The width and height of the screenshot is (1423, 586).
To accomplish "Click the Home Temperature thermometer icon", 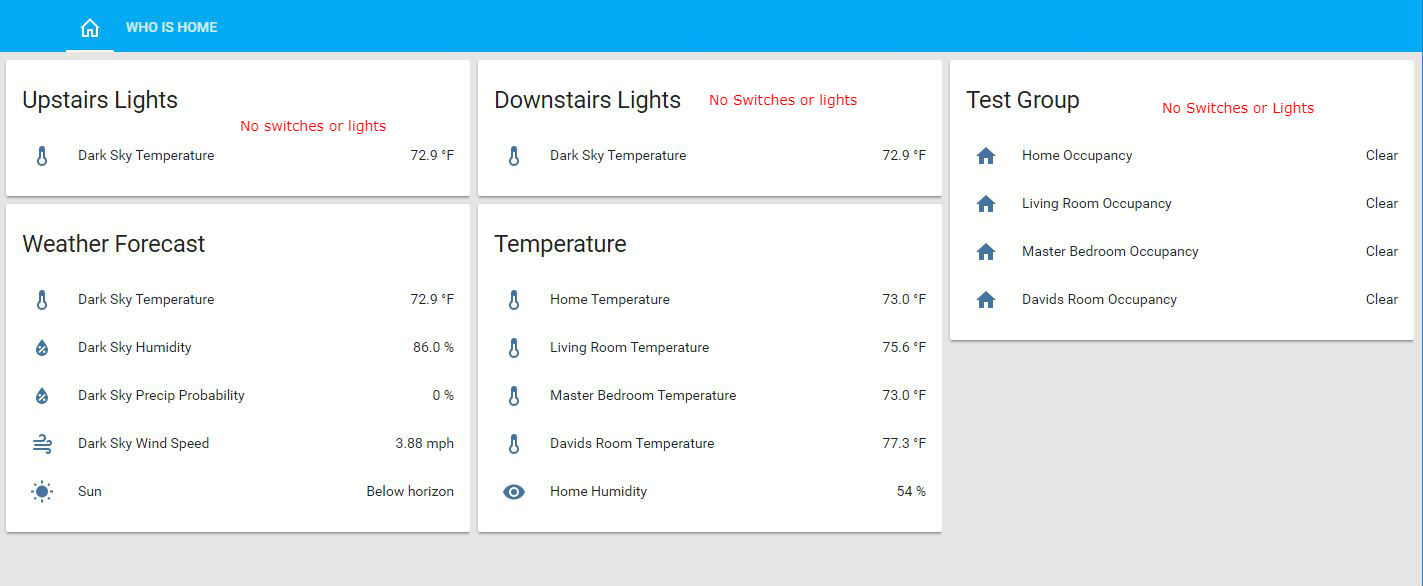I will click(513, 299).
